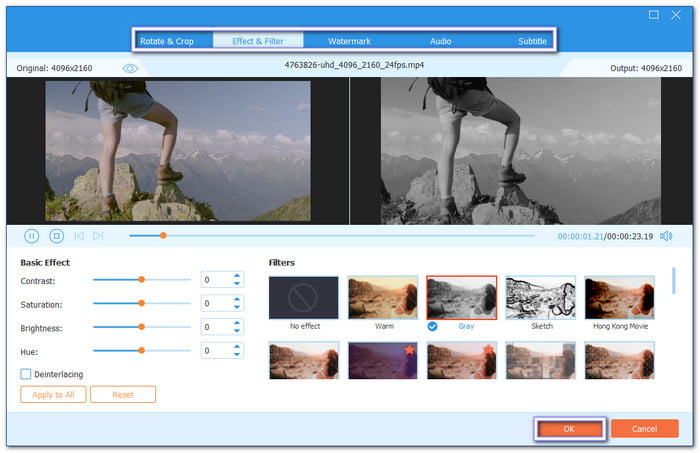The width and height of the screenshot is (700, 453).
Task: Enable the Deinterlacing checkbox
Action: 26,374
